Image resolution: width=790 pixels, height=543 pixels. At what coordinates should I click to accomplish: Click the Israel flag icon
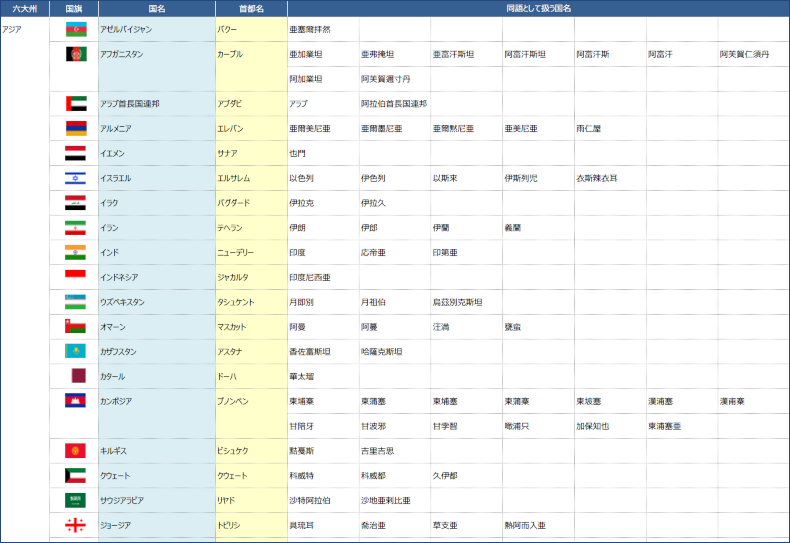click(75, 178)
